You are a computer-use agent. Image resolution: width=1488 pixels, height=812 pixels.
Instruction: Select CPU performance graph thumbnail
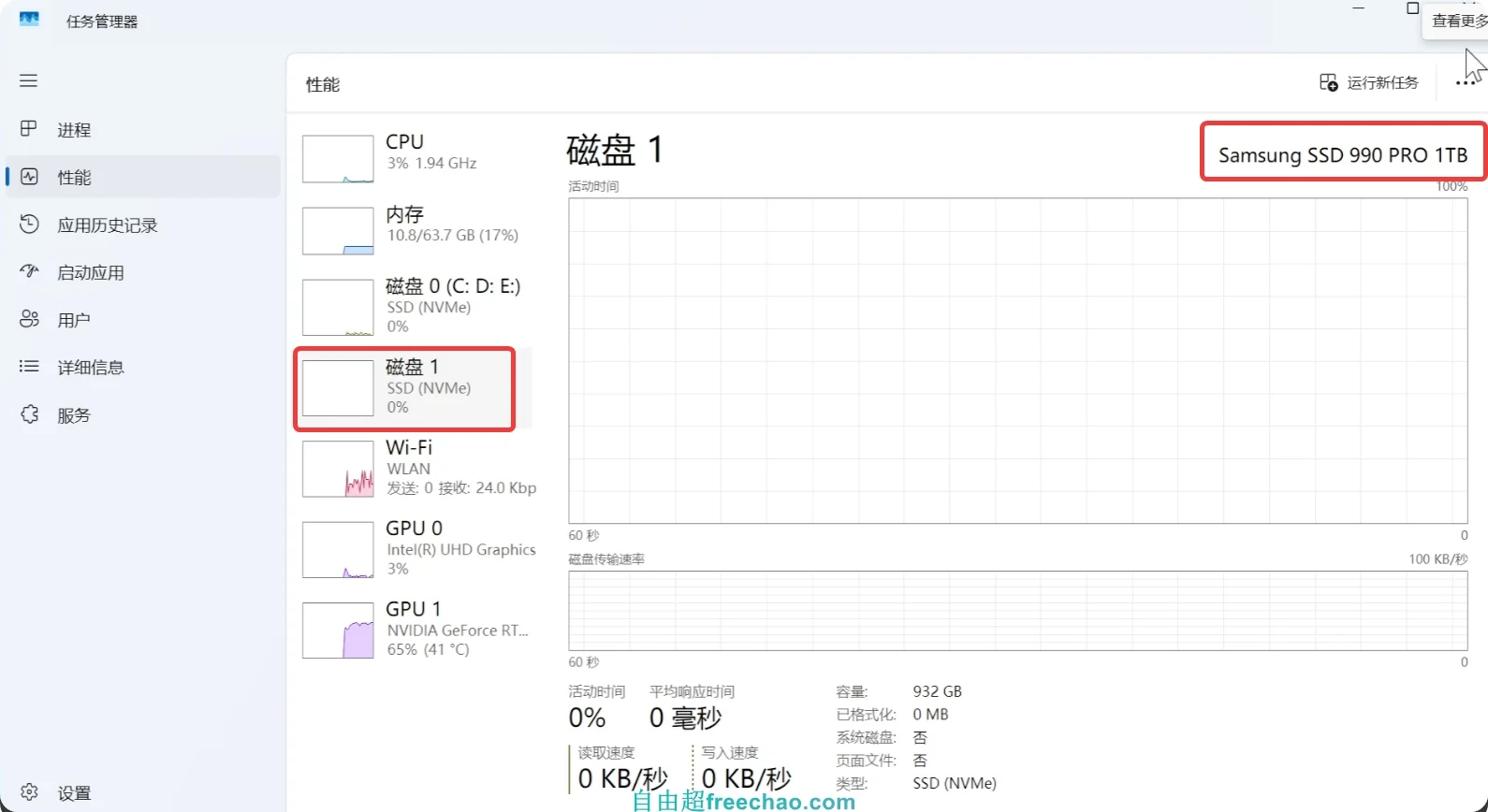pos(338,159)
